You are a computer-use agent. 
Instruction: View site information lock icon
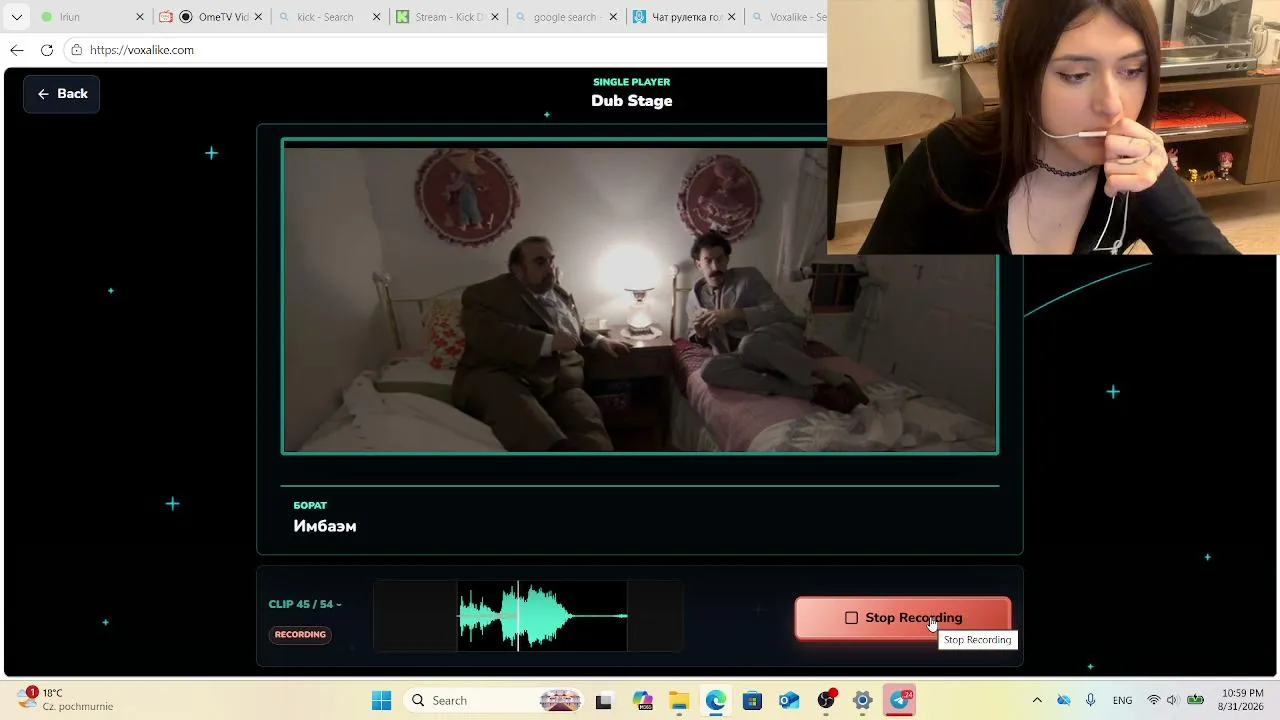click(x=77, y=50)
